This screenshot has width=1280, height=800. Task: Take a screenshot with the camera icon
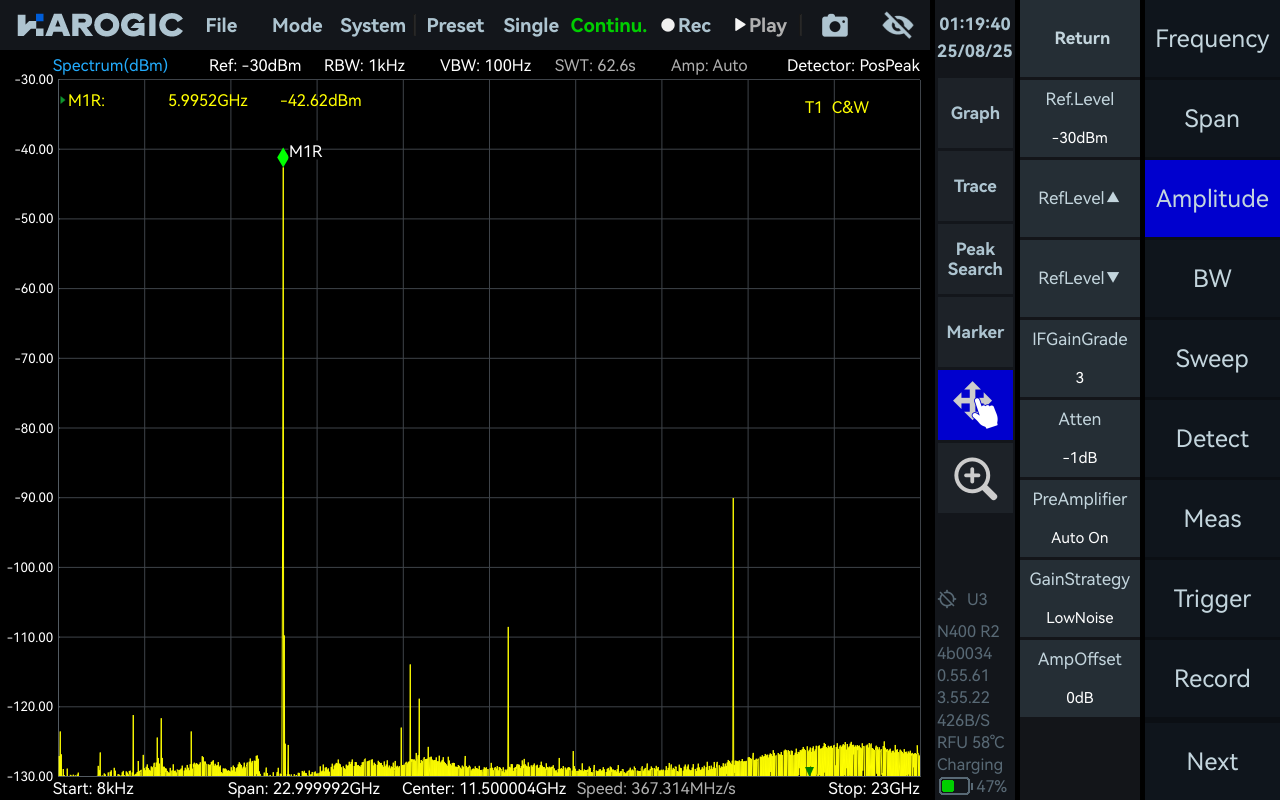tap(834, 25)
